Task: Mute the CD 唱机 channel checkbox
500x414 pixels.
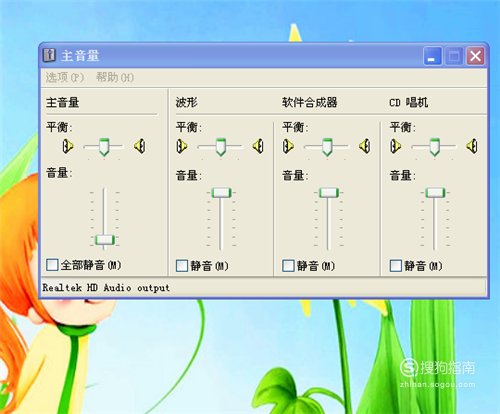Action: (x=396, y=266)
